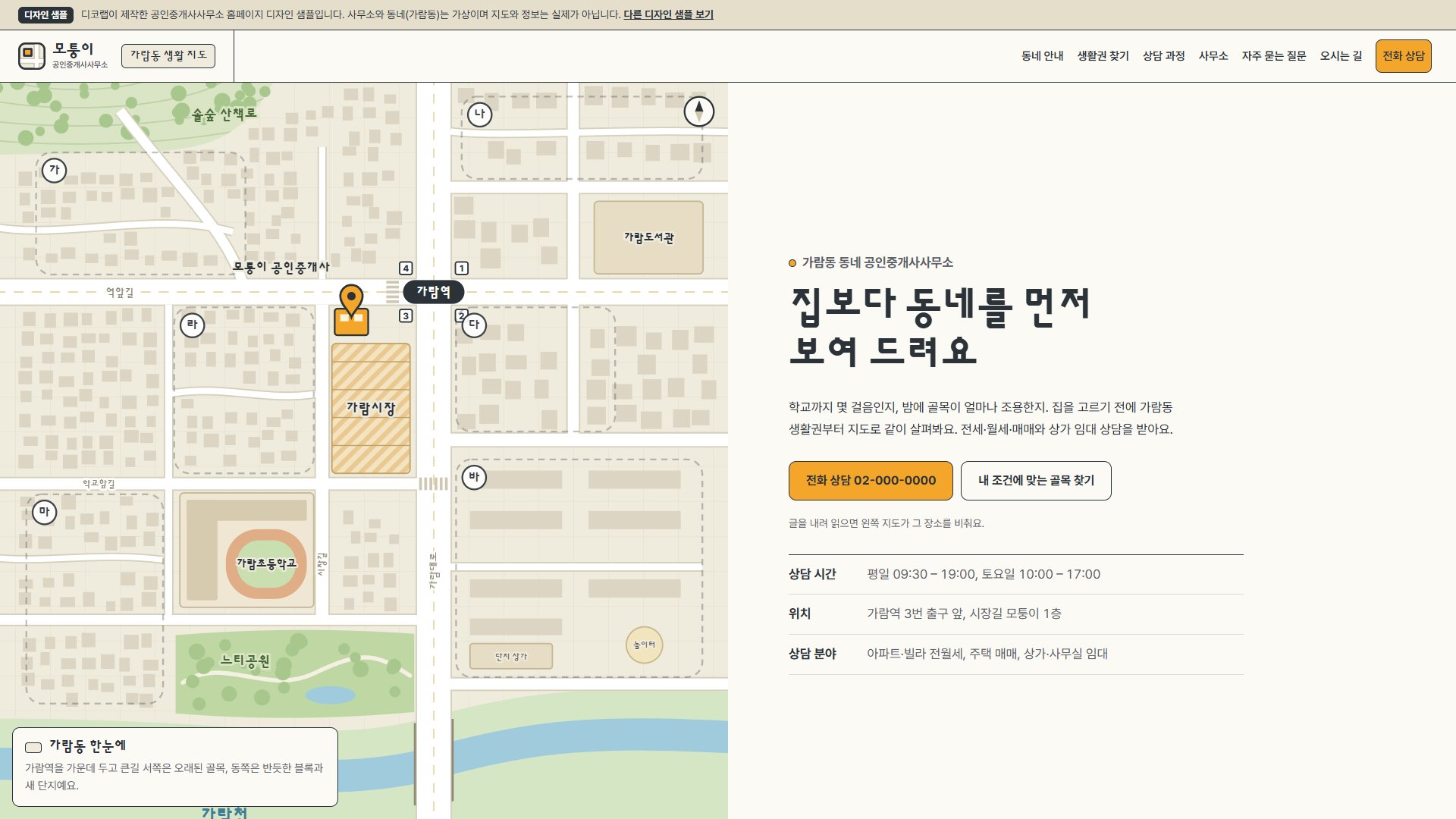Click subway exit 1 marker

[461, 268]
